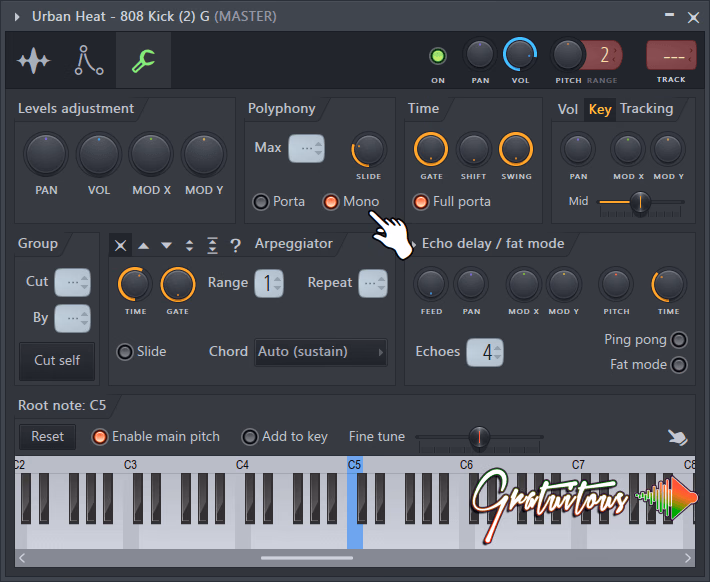Click the Time SHIFT knob
Viewport: 710px width, 582px height.
point(473,149)
